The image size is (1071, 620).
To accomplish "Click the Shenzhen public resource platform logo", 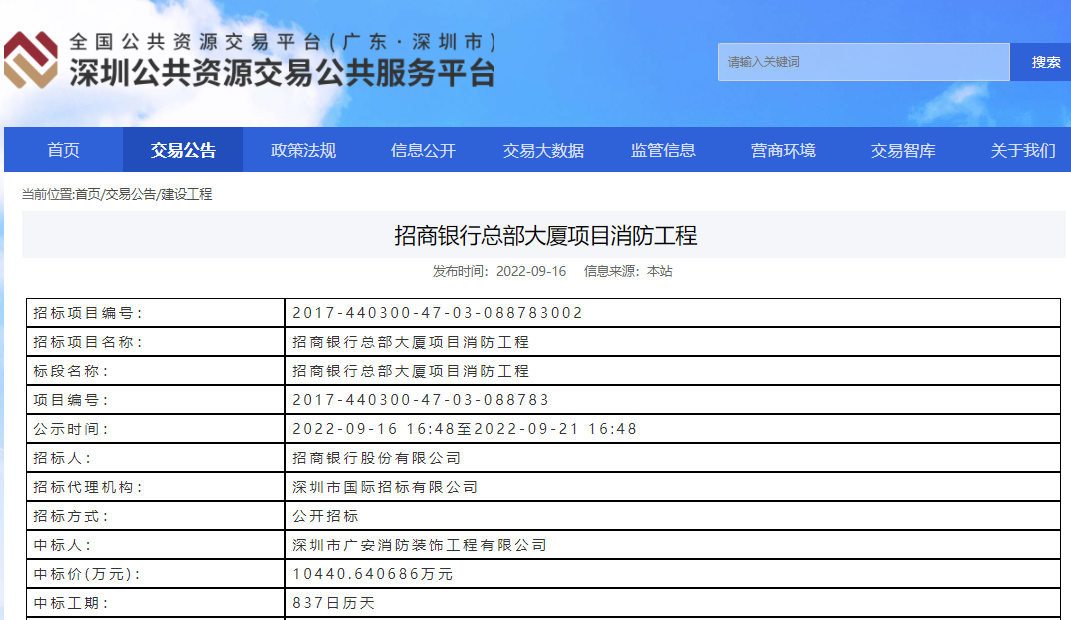I will [x=250, y=60].
